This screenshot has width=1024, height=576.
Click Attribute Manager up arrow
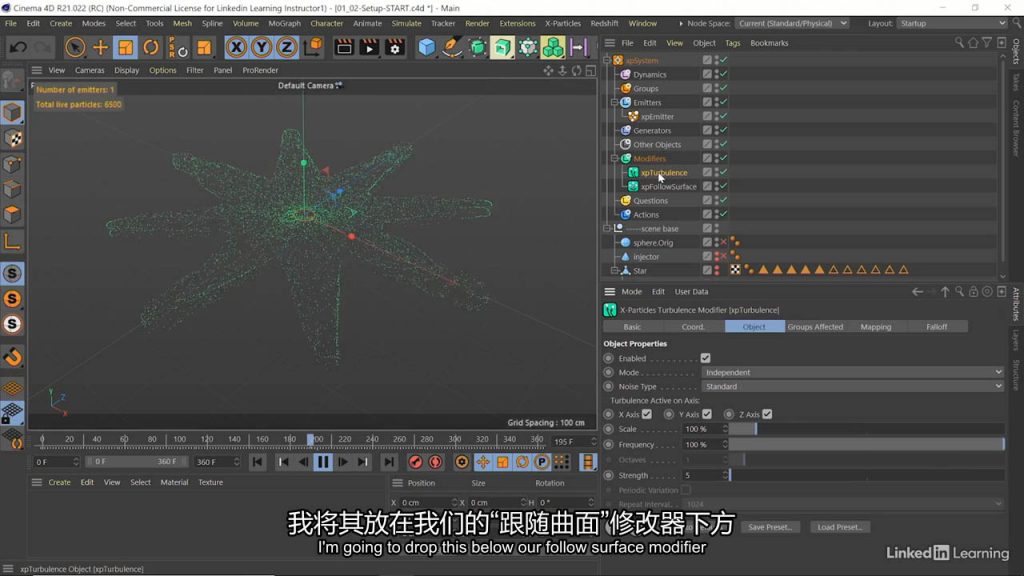tap(945, 292)
